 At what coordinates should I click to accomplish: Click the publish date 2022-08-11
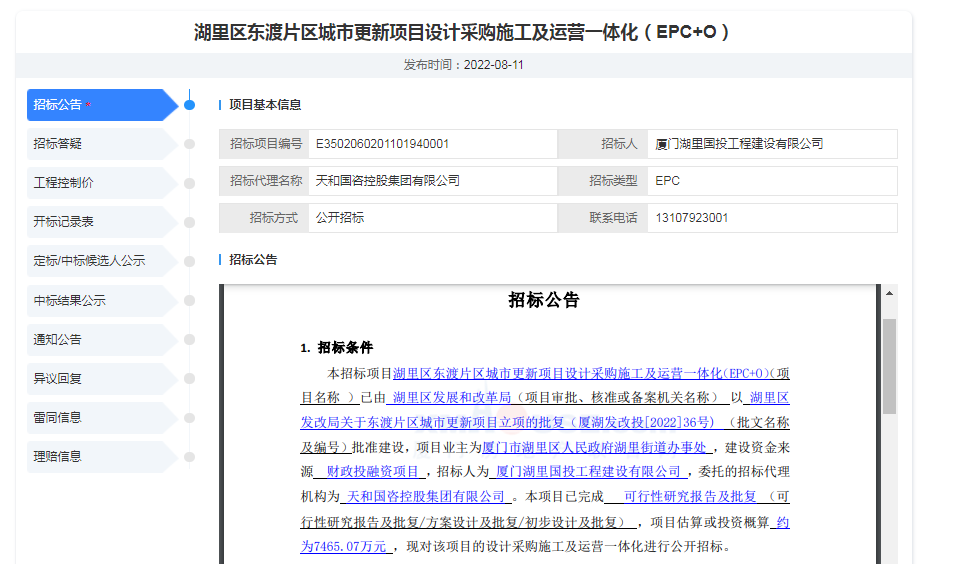pos(493,65)
